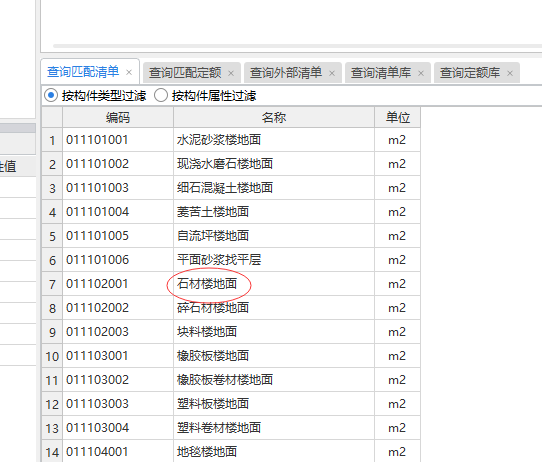This screenshot has width=542, height=462.
Task: Click code cell 011103001
Action: (x=118, y=356)
